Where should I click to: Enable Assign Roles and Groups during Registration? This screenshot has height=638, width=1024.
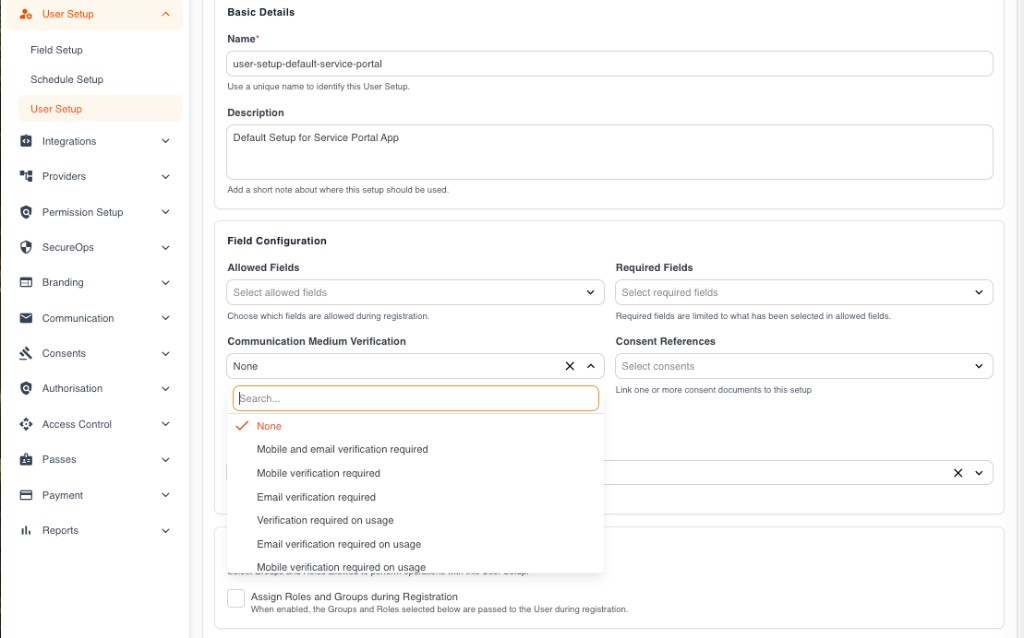pos(236,598)
